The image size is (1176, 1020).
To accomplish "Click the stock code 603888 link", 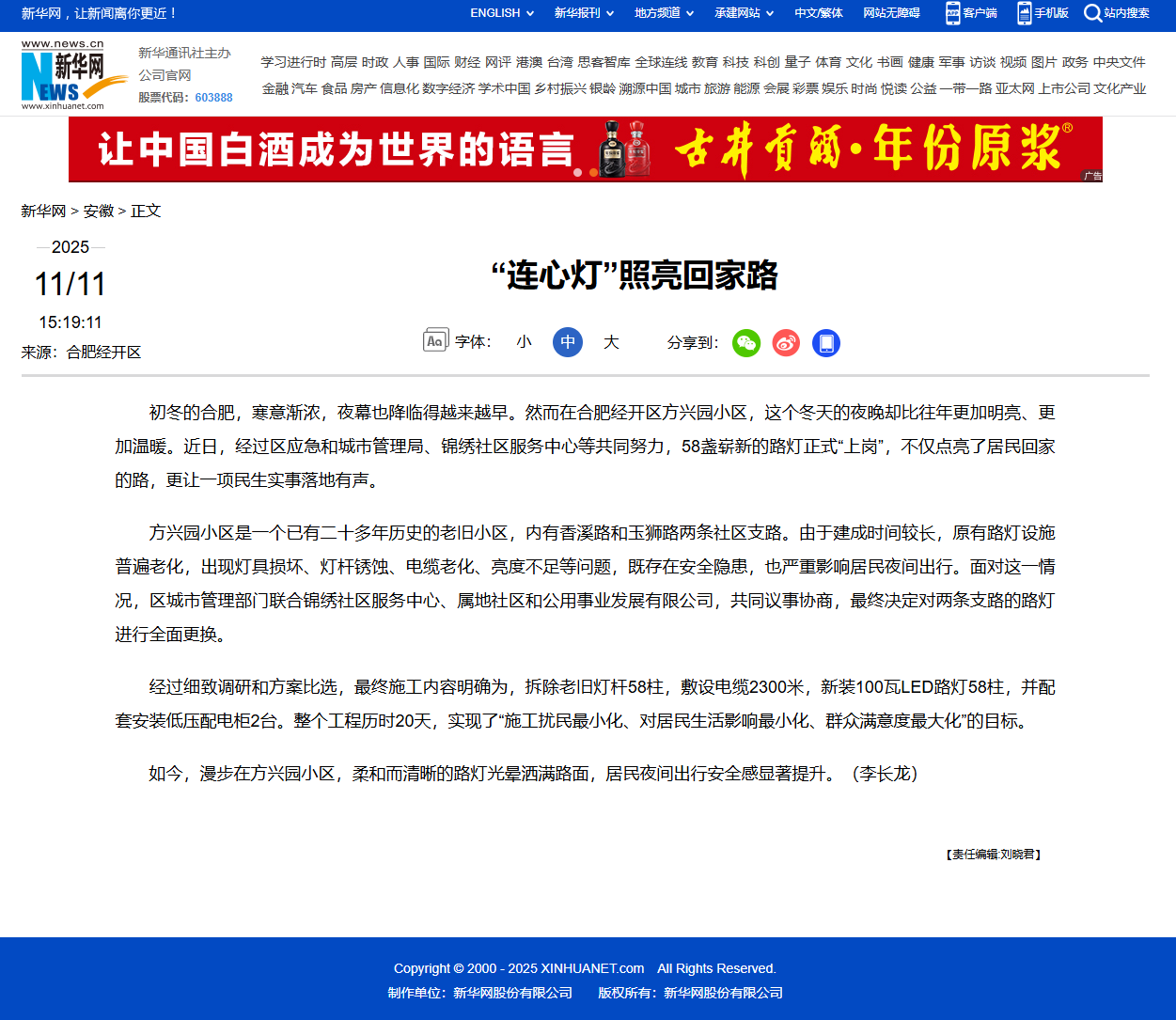I will click(213, 98).
